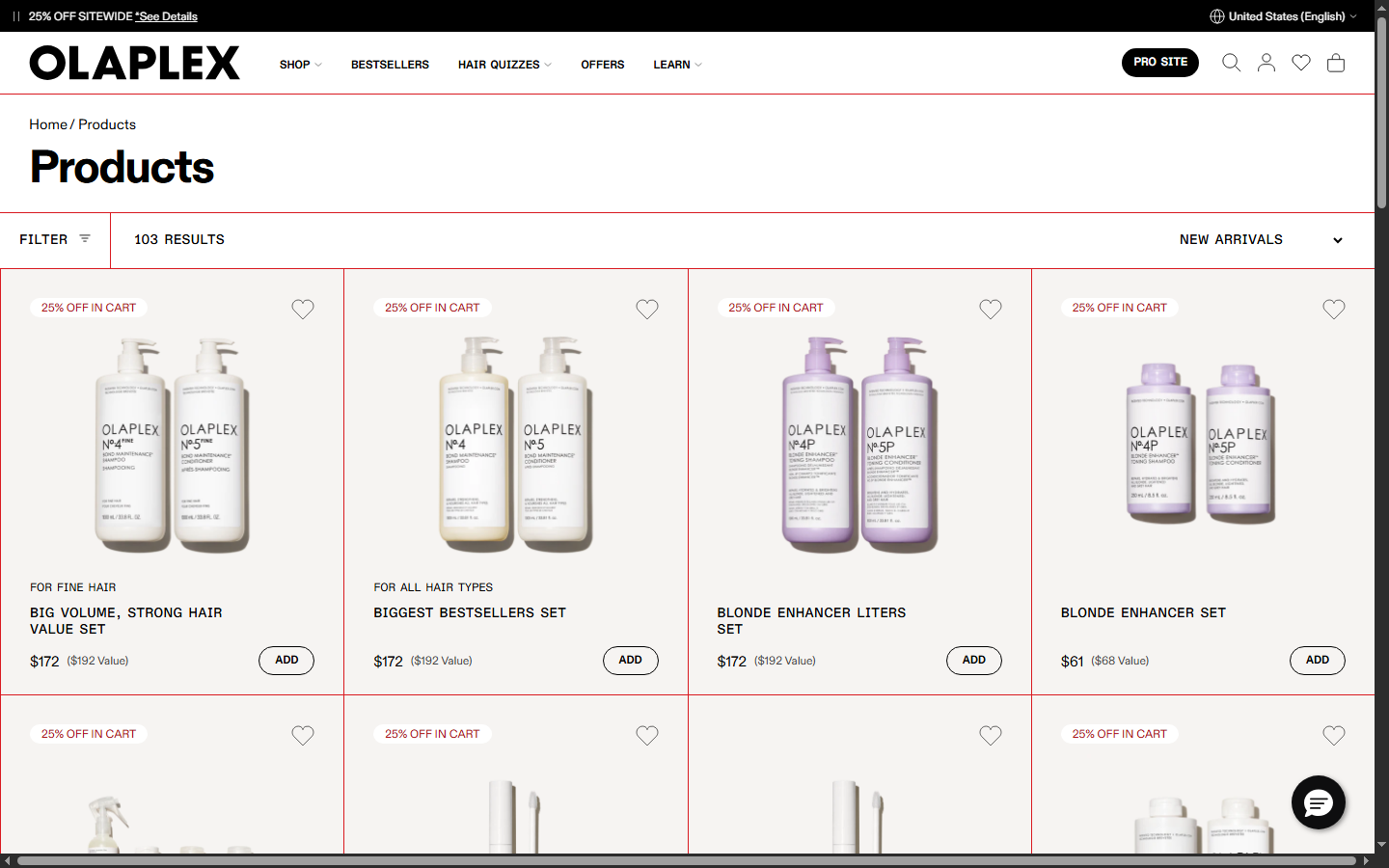
Task: Favorite the Blonde Enhancer Set
Action: point(1334,309)
